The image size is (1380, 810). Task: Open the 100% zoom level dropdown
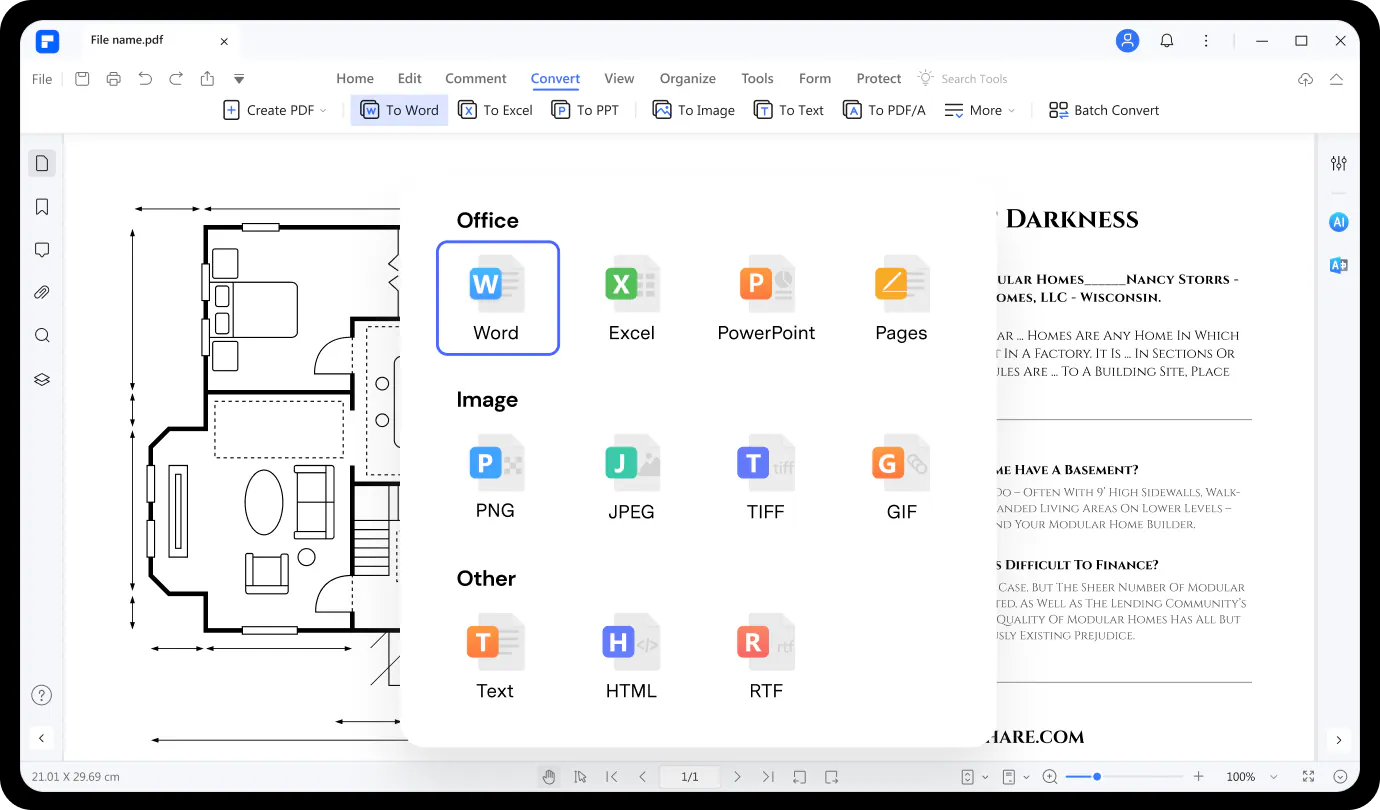coord(1251,777)
